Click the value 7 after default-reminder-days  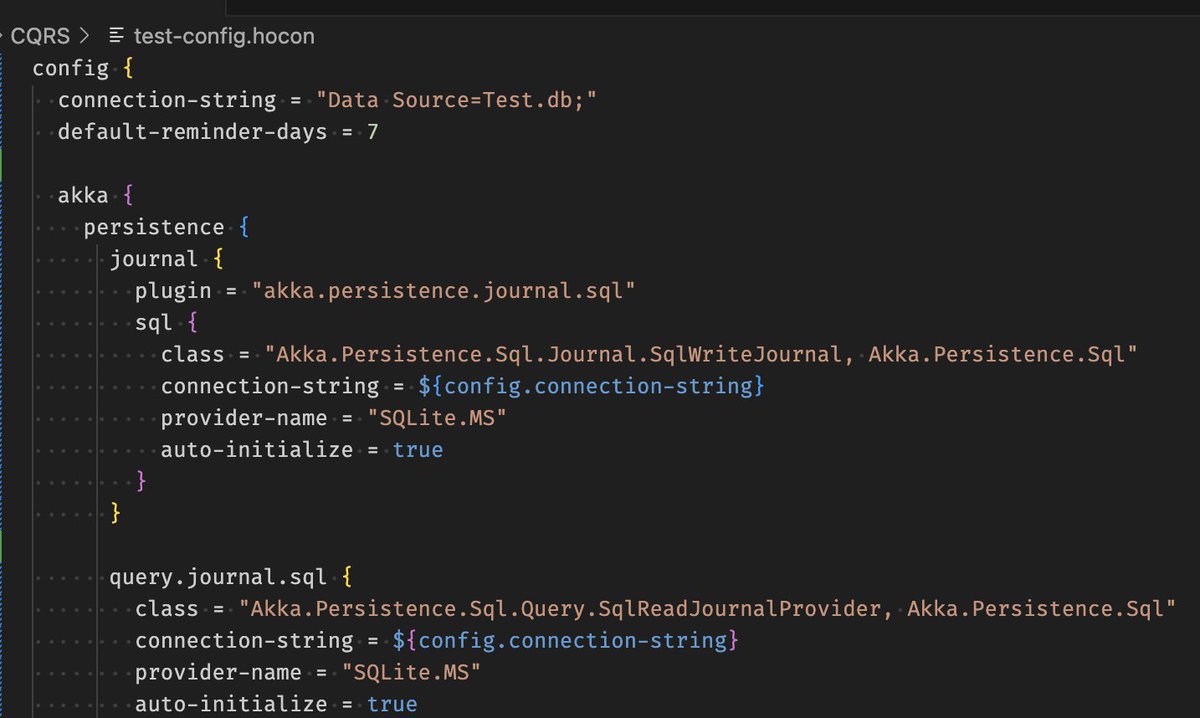[x=373, y=132]
